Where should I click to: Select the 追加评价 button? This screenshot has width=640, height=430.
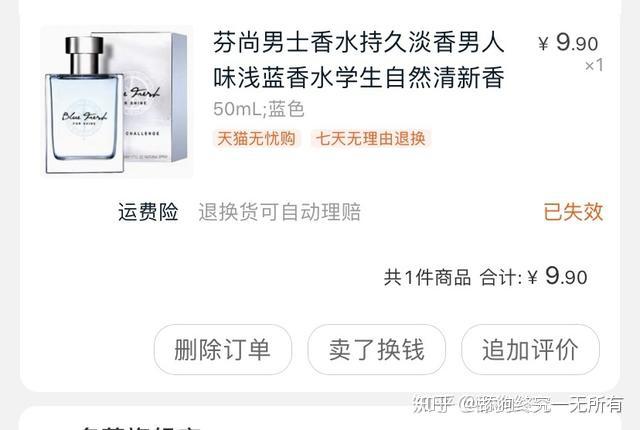(x=530, y=350)
